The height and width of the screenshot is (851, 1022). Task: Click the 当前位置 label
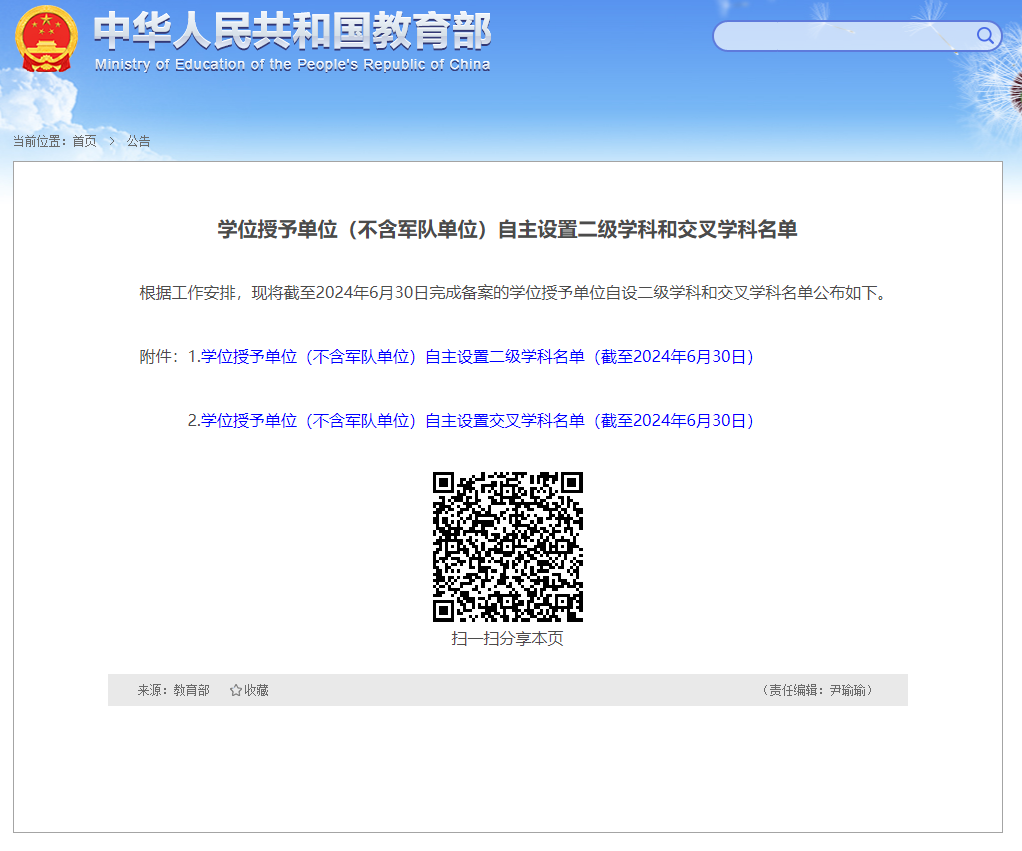[40, 141]
